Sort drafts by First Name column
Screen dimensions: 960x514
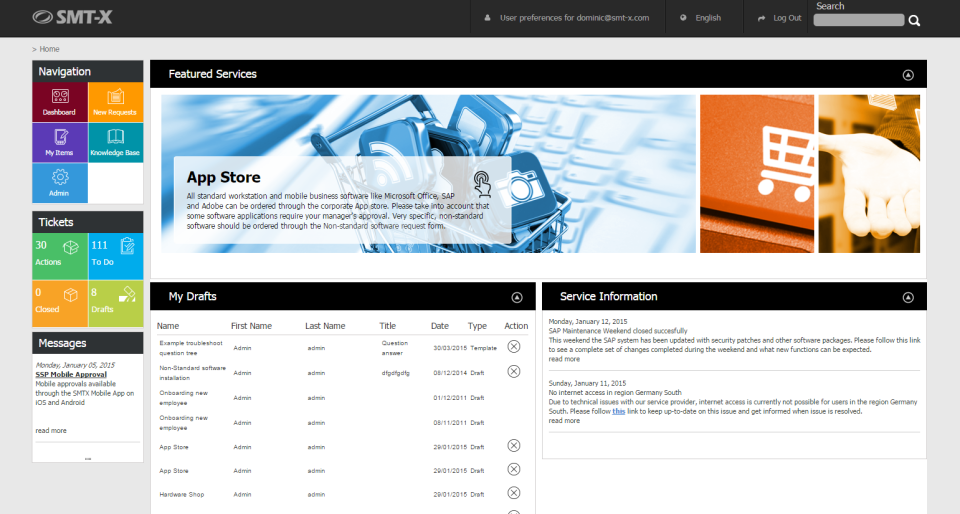(x=251, y=326)
